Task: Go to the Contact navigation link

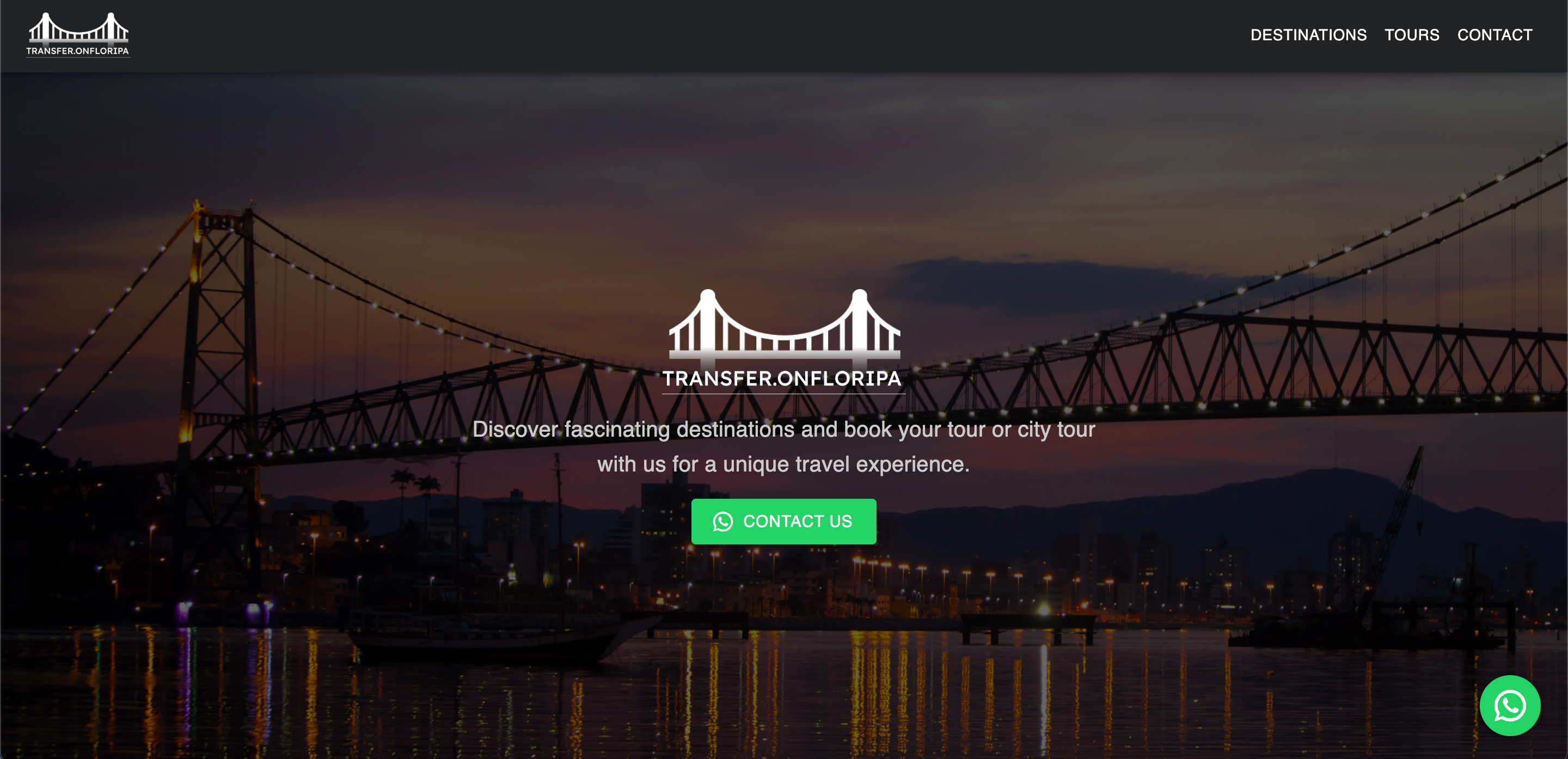Action: point(1494,35)
